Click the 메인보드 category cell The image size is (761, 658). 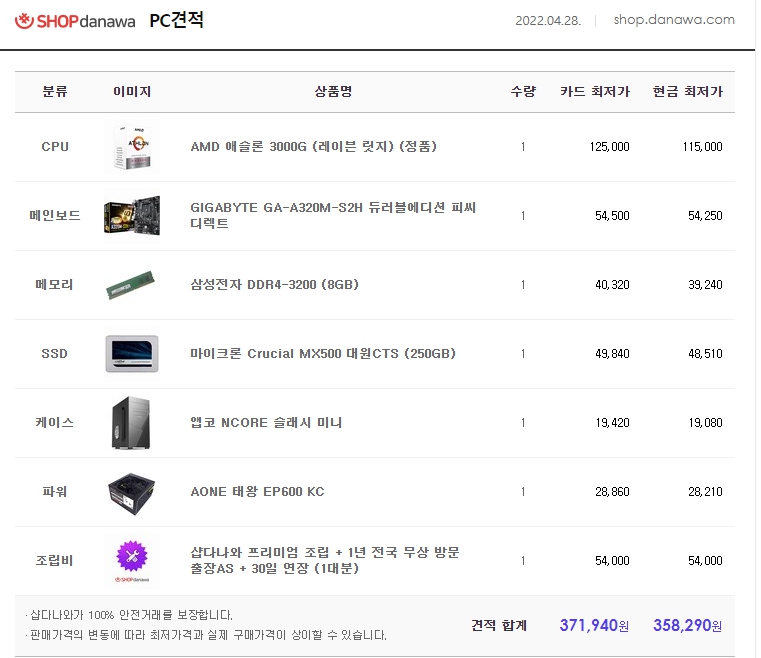click(x=55, y=215)
